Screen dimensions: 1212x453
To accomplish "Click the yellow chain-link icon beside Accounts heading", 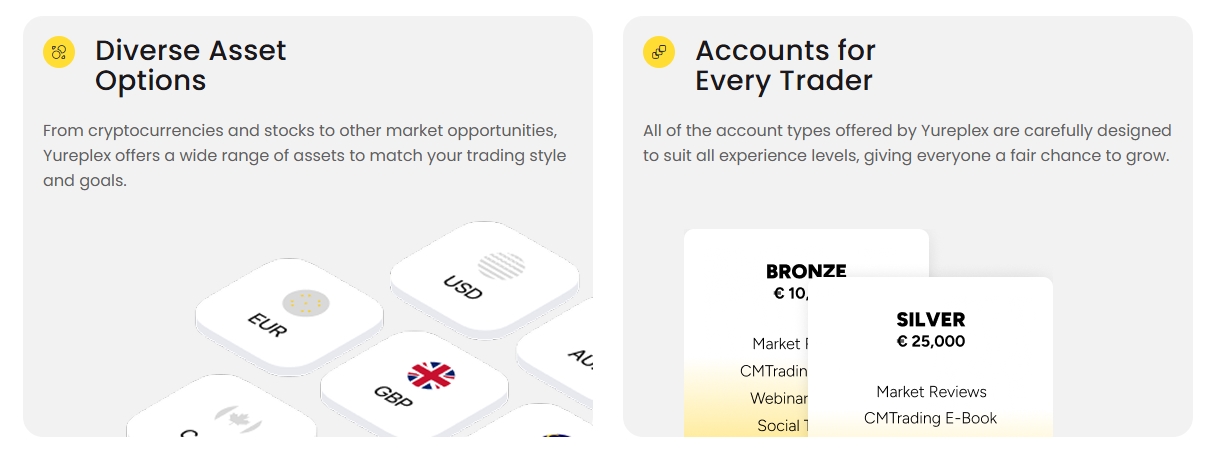I will click(x=659, y=52).
